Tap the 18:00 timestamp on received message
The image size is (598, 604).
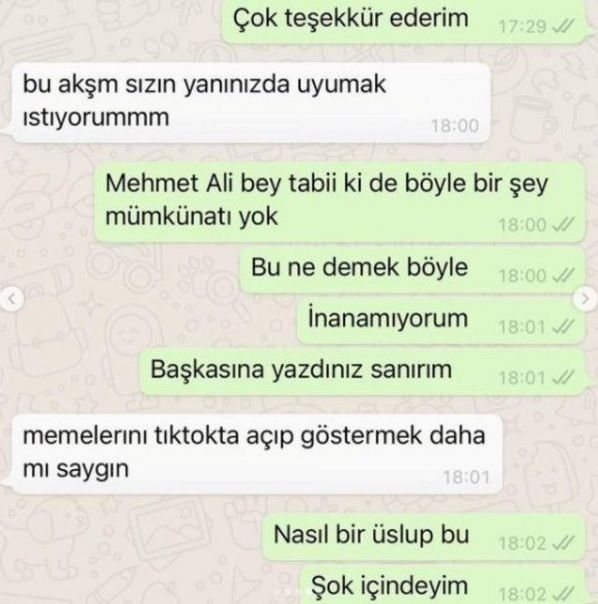pyautogui.click(x=455, y=126)
